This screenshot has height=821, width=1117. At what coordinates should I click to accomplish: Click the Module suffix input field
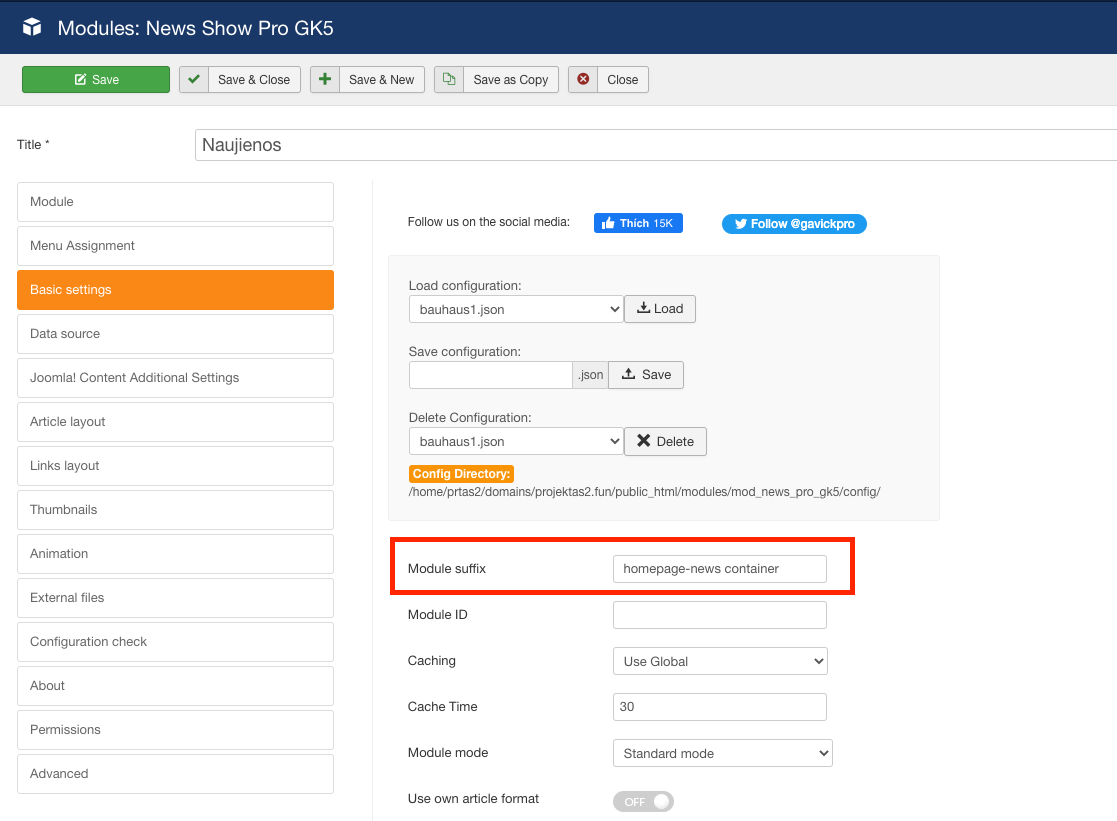click(x=719, y=569)
